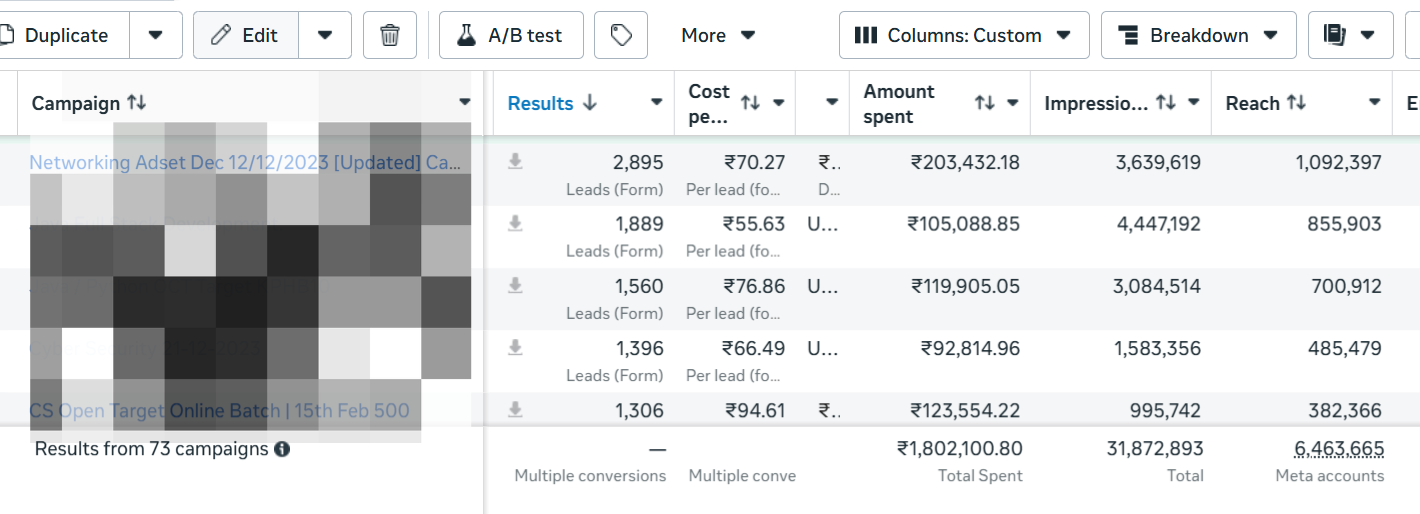Open Results column options arrow

coord(657,103)
